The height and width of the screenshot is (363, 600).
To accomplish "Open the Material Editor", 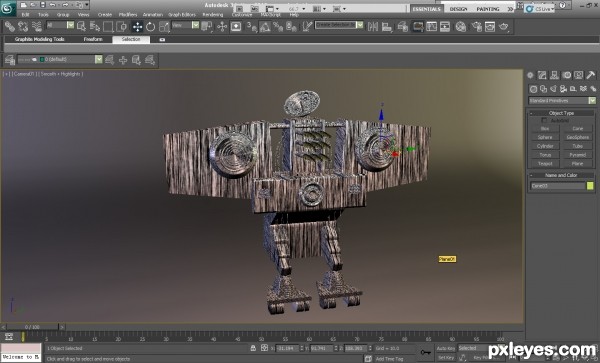I will (461, 26).
